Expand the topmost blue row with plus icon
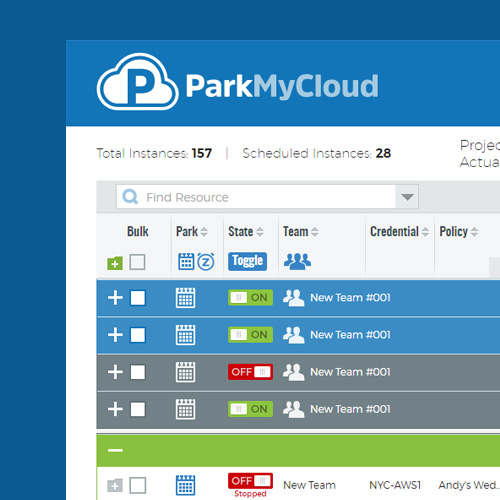This screenshot has height=500, width=500. pos(115,298)
